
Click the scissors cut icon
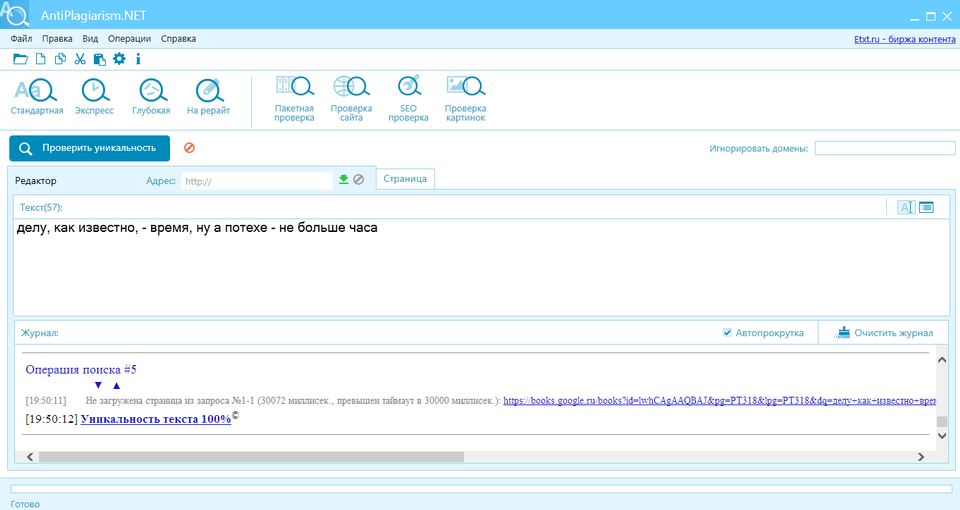point(80,59)
